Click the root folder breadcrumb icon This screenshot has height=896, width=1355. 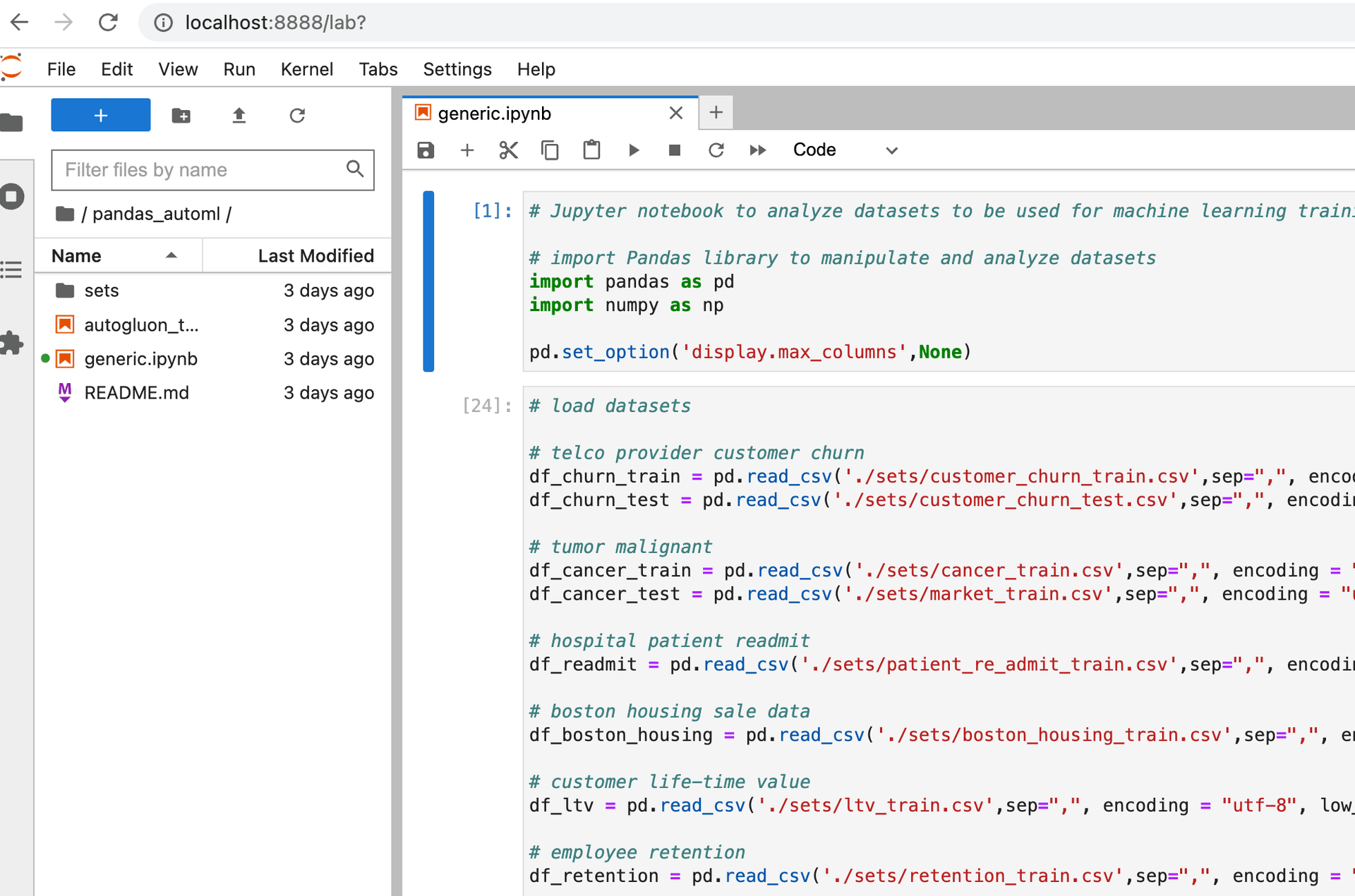tap(65, 213)
